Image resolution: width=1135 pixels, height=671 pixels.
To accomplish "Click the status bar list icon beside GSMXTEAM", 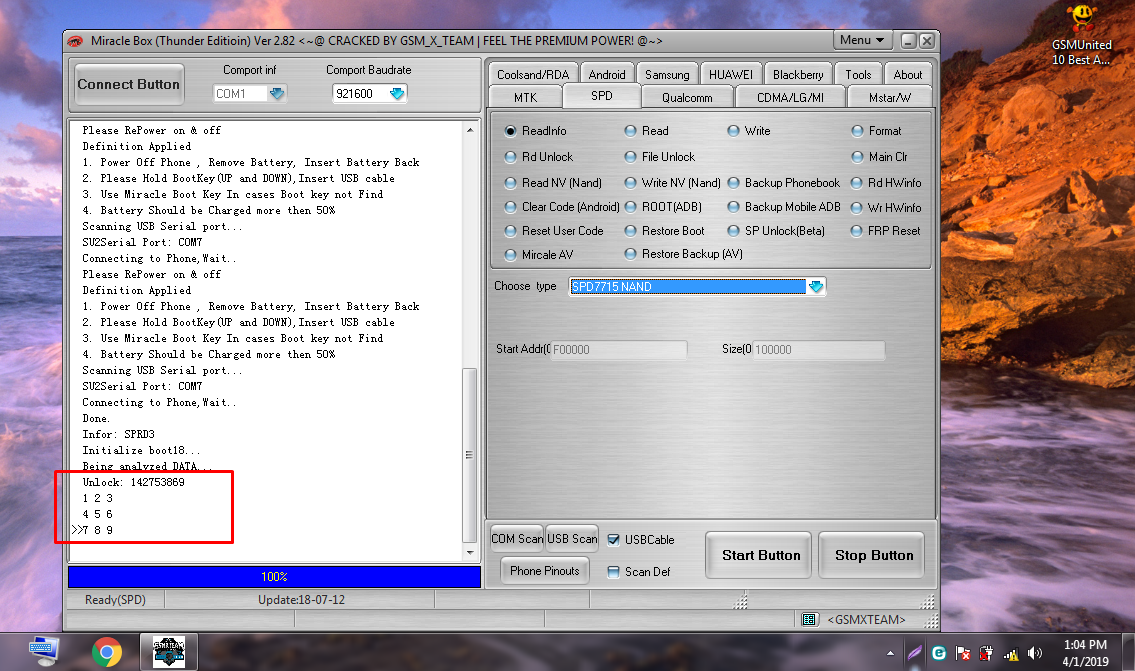I will click(x=809, y=620).
